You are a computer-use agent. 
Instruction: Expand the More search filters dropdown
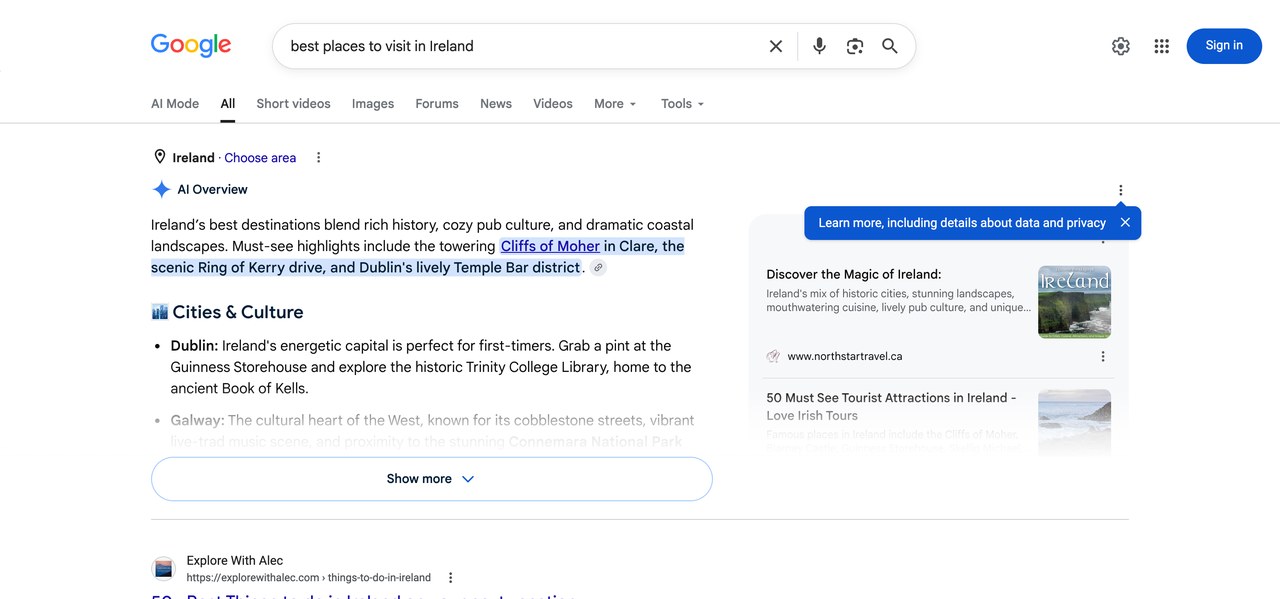(615, 103)
